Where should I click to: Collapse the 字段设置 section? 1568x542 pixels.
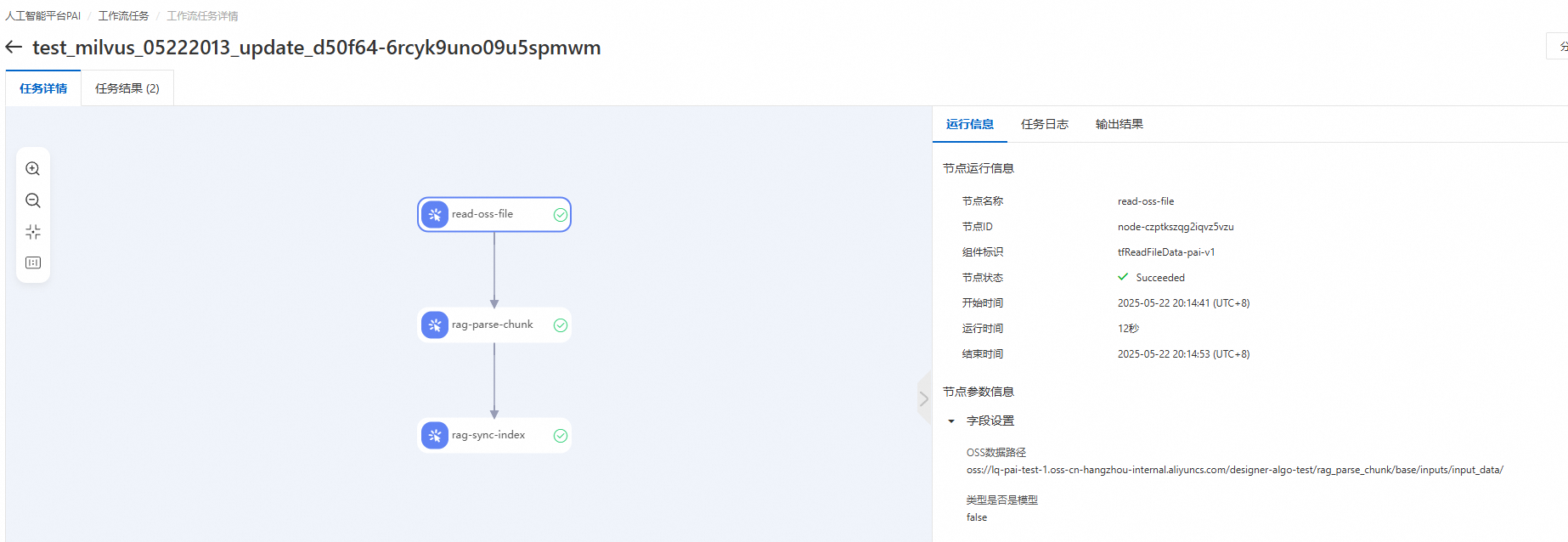[951, 421]
